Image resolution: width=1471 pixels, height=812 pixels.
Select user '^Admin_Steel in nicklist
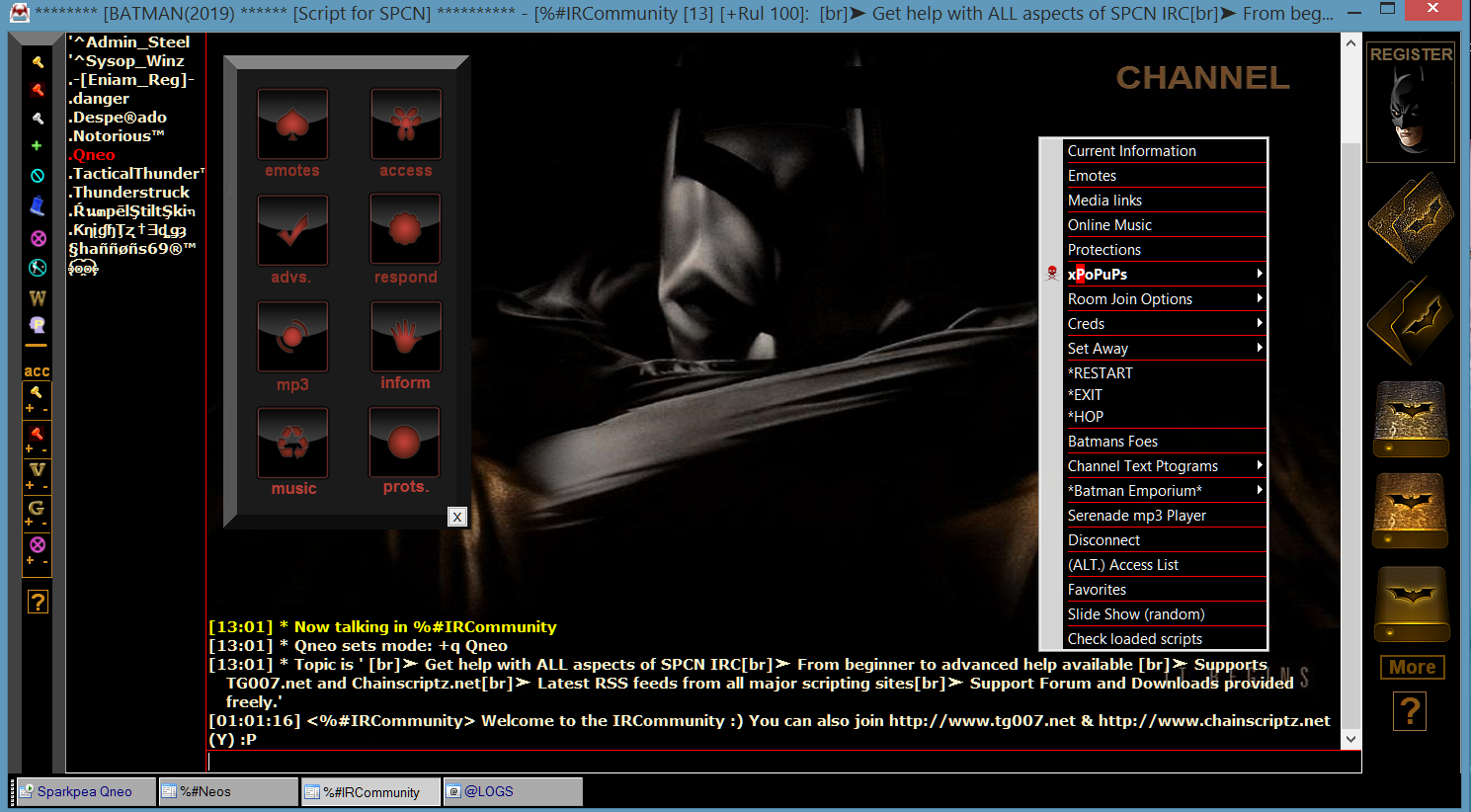(x=129, y=41)
